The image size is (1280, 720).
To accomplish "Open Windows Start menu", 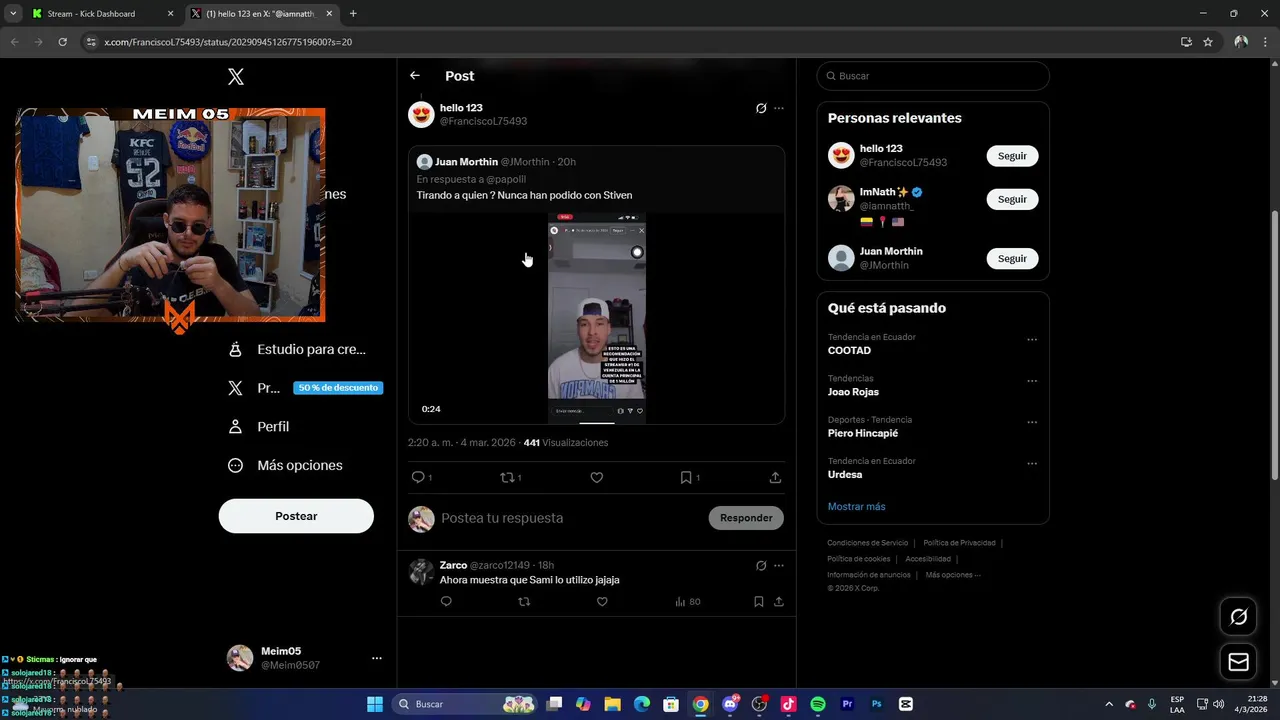I will pos(375,704).
